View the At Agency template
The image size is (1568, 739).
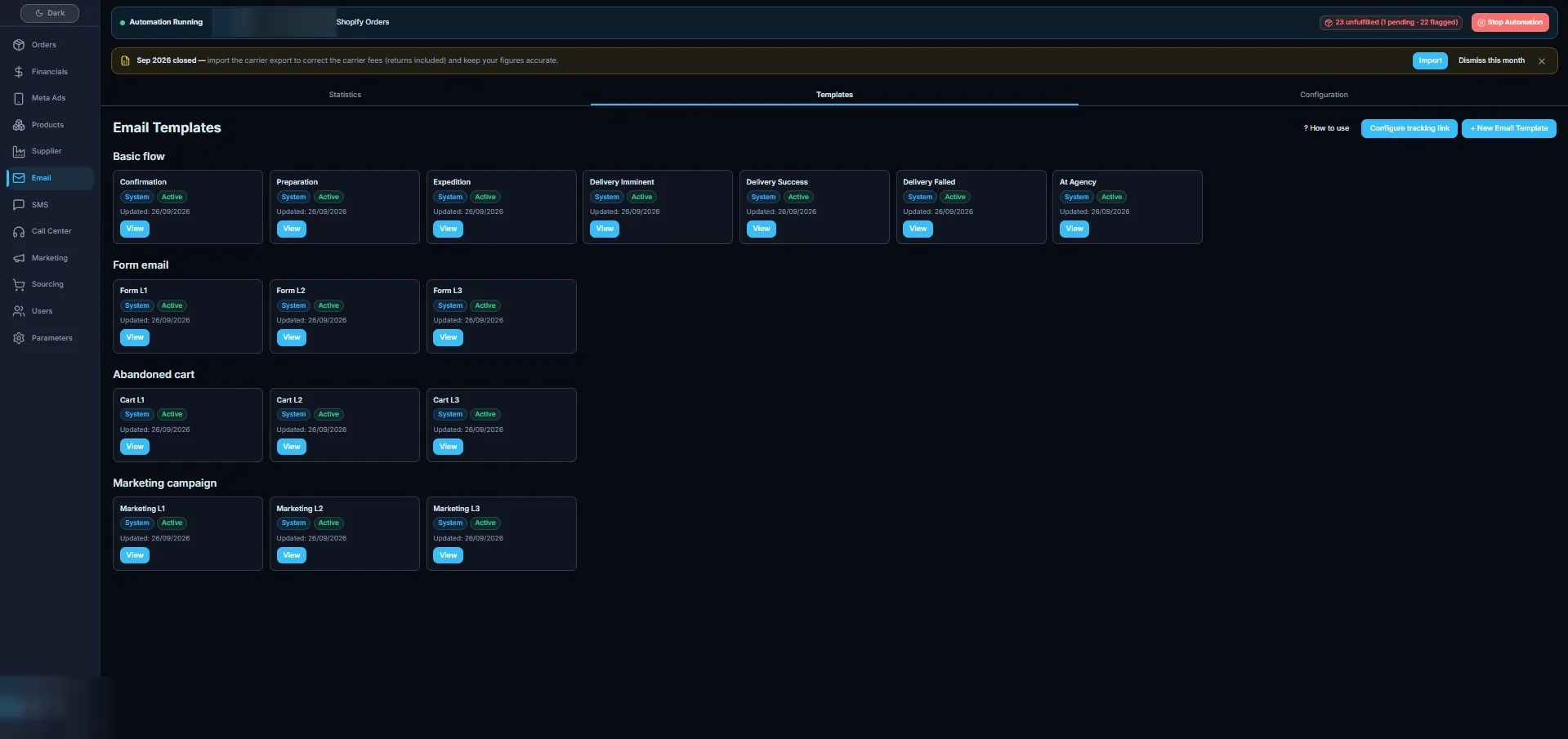point(1074,229)
